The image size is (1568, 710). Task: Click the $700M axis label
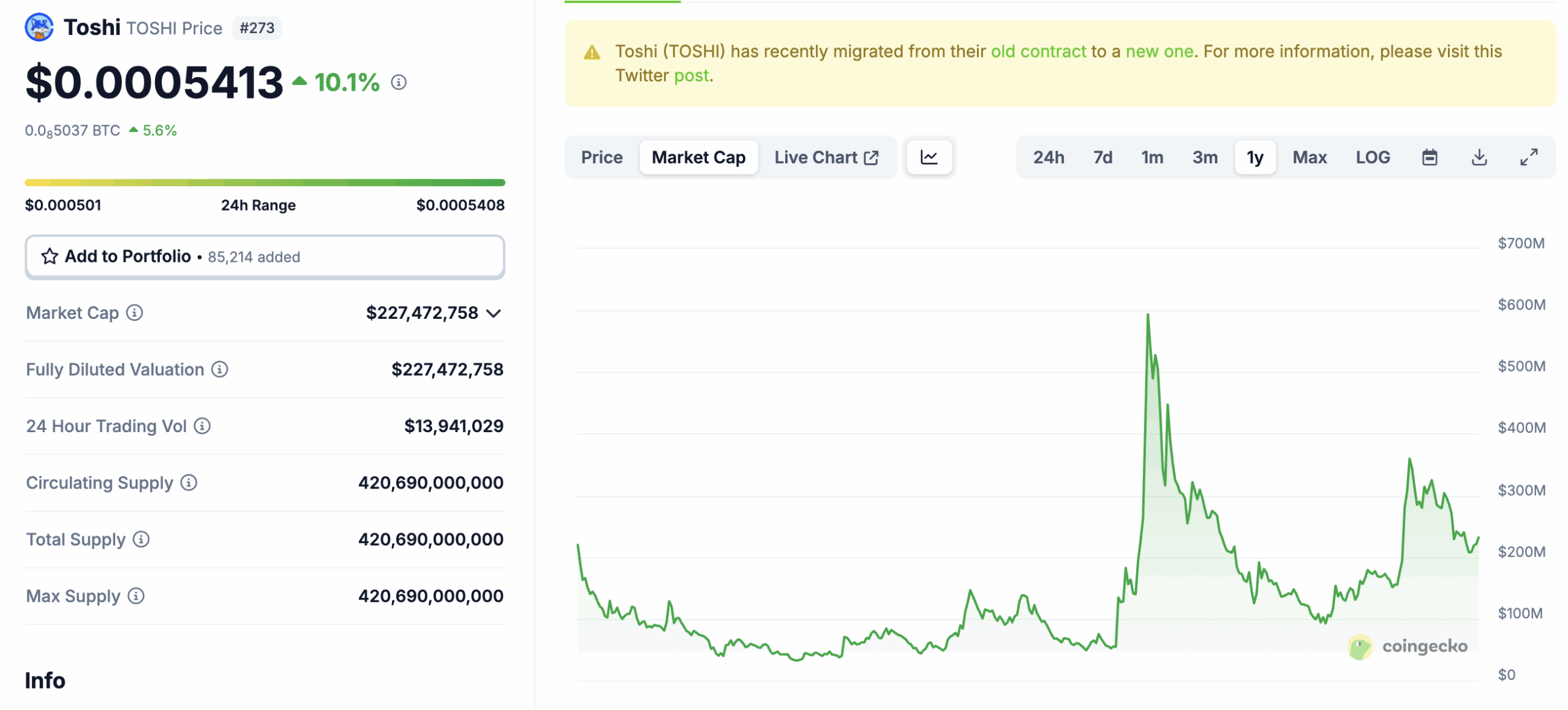1521,243
